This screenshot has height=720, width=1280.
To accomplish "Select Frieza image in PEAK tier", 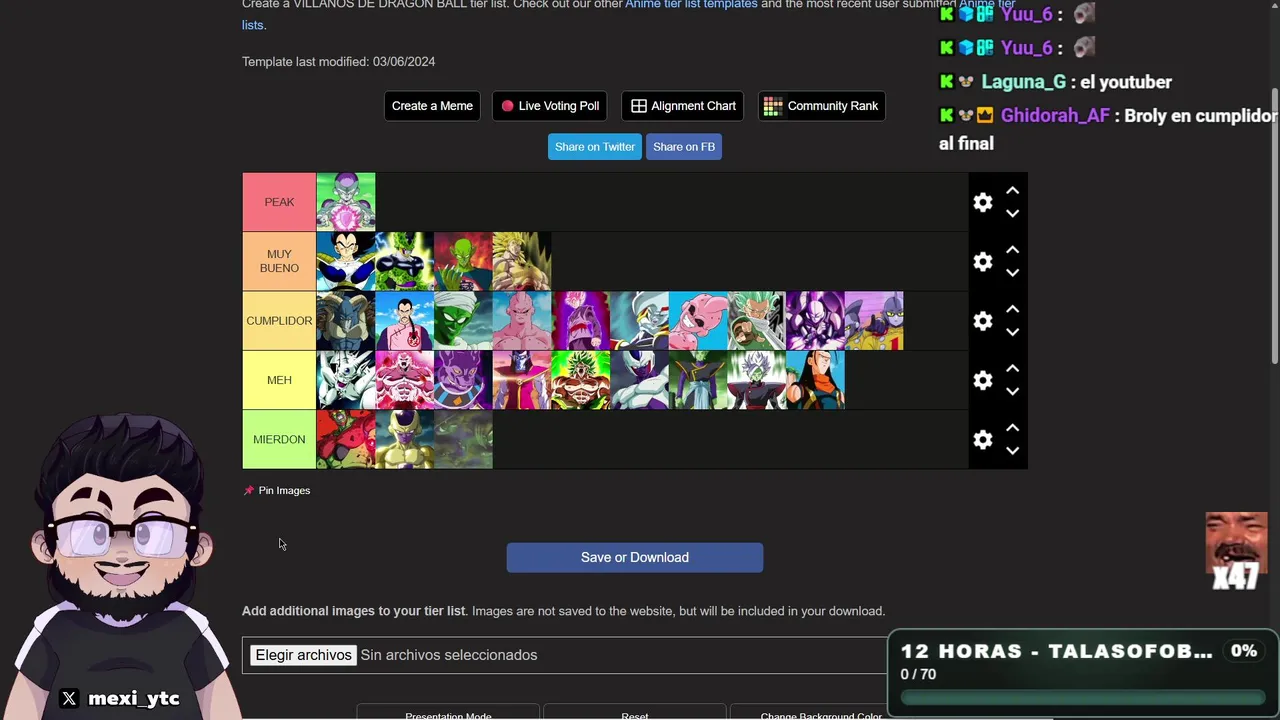I will click(346, 202).
